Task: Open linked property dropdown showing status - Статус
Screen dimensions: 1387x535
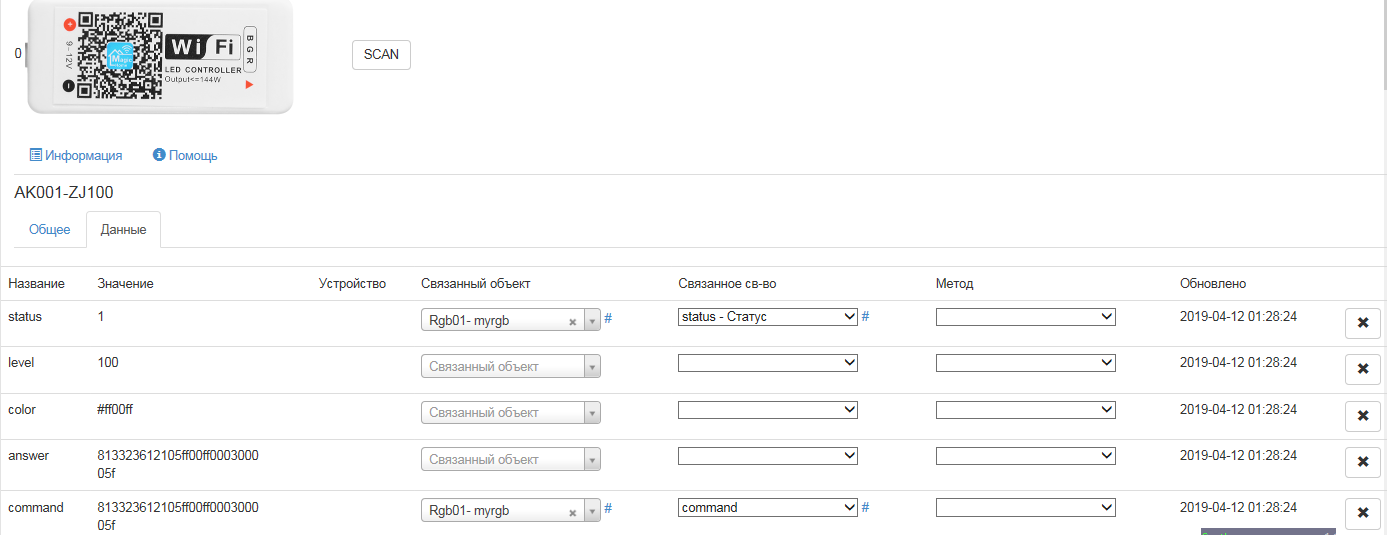Action: coord(767,317)
